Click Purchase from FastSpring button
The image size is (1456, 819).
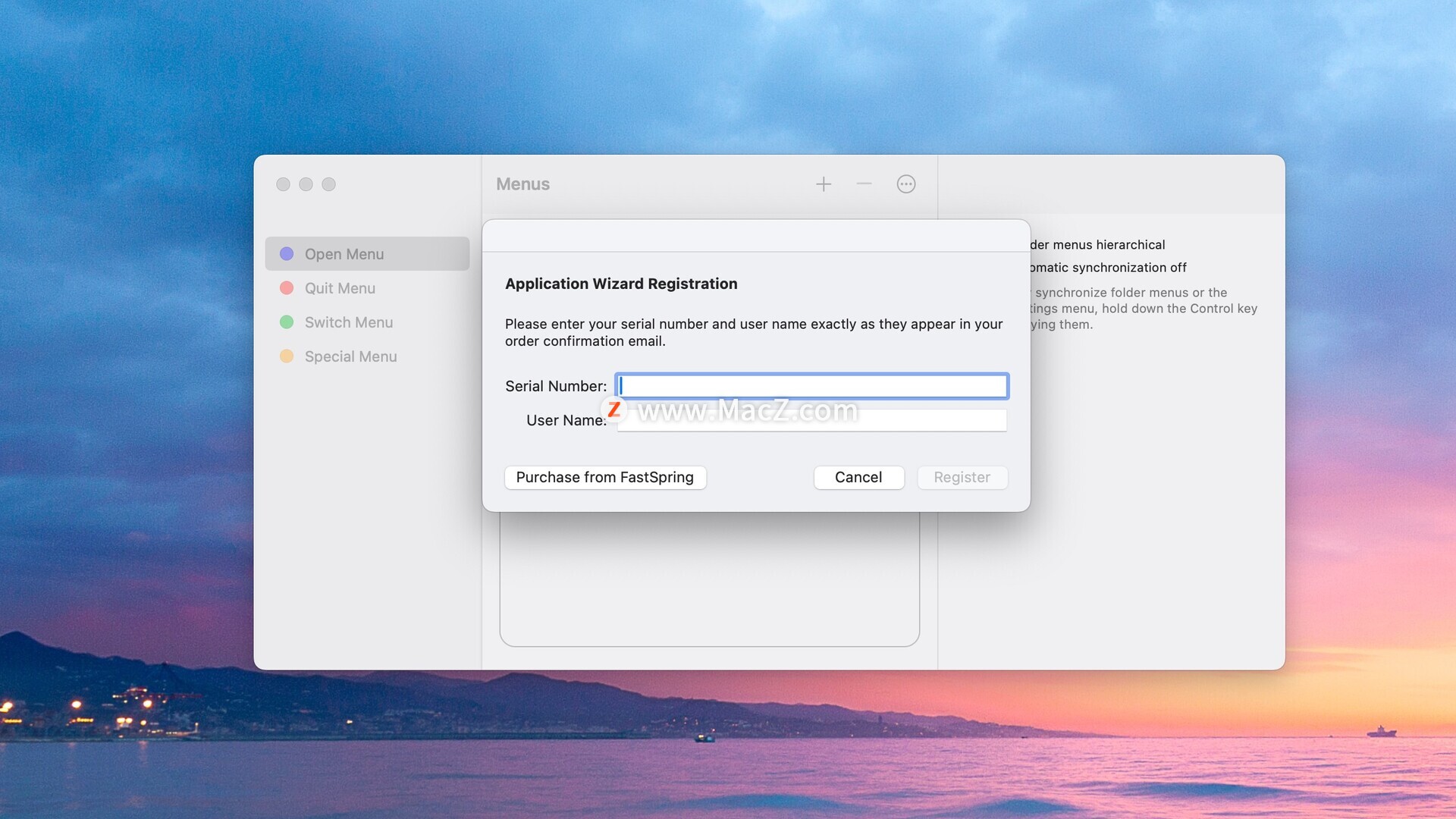click(x=605, y=478)
